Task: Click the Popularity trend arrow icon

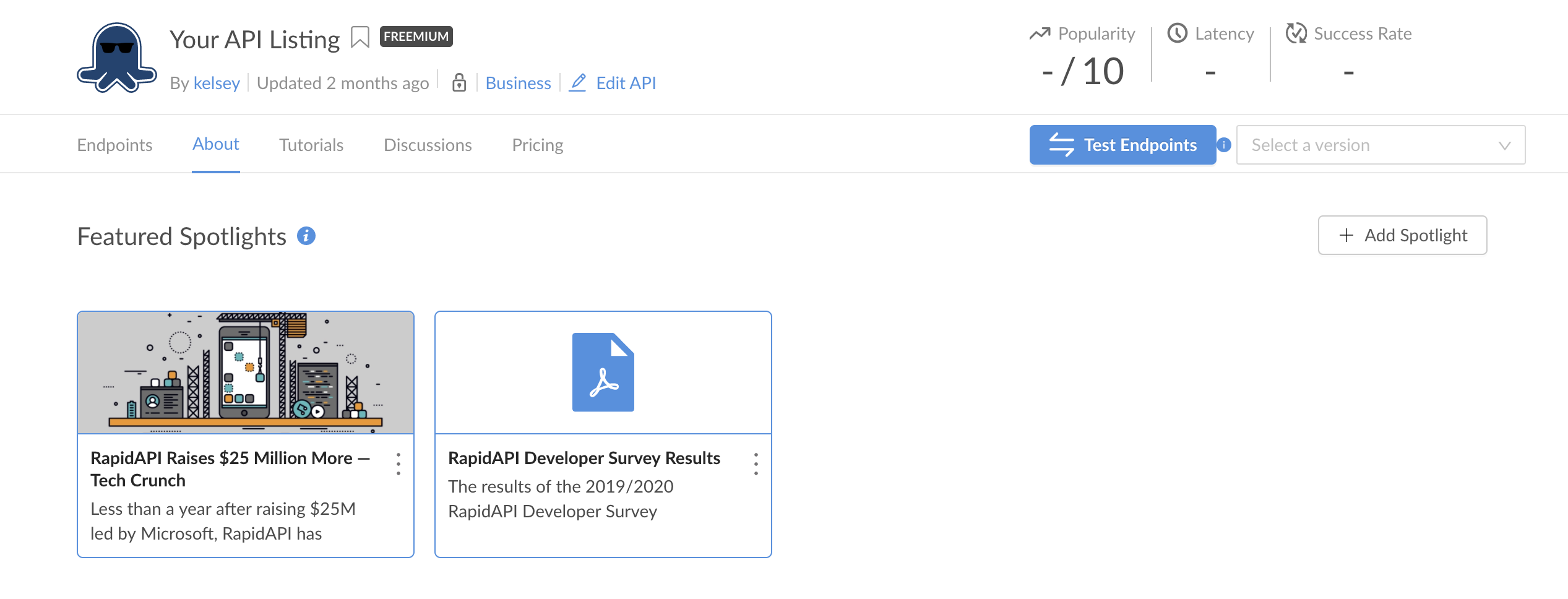Action: (x=1040, y=33)
